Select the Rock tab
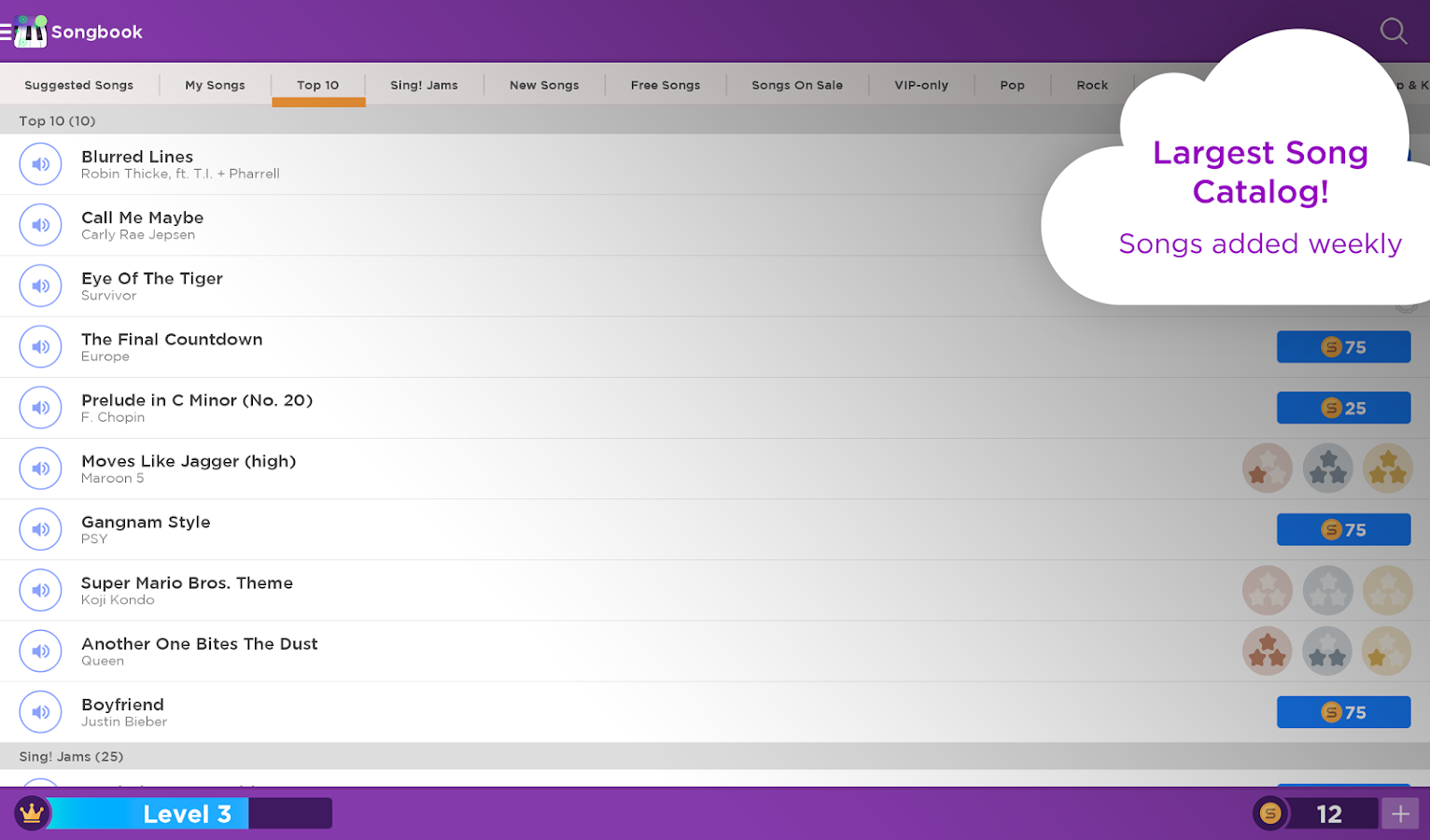The width and height of the screenshot is (1430, 840). [1091, 85]
